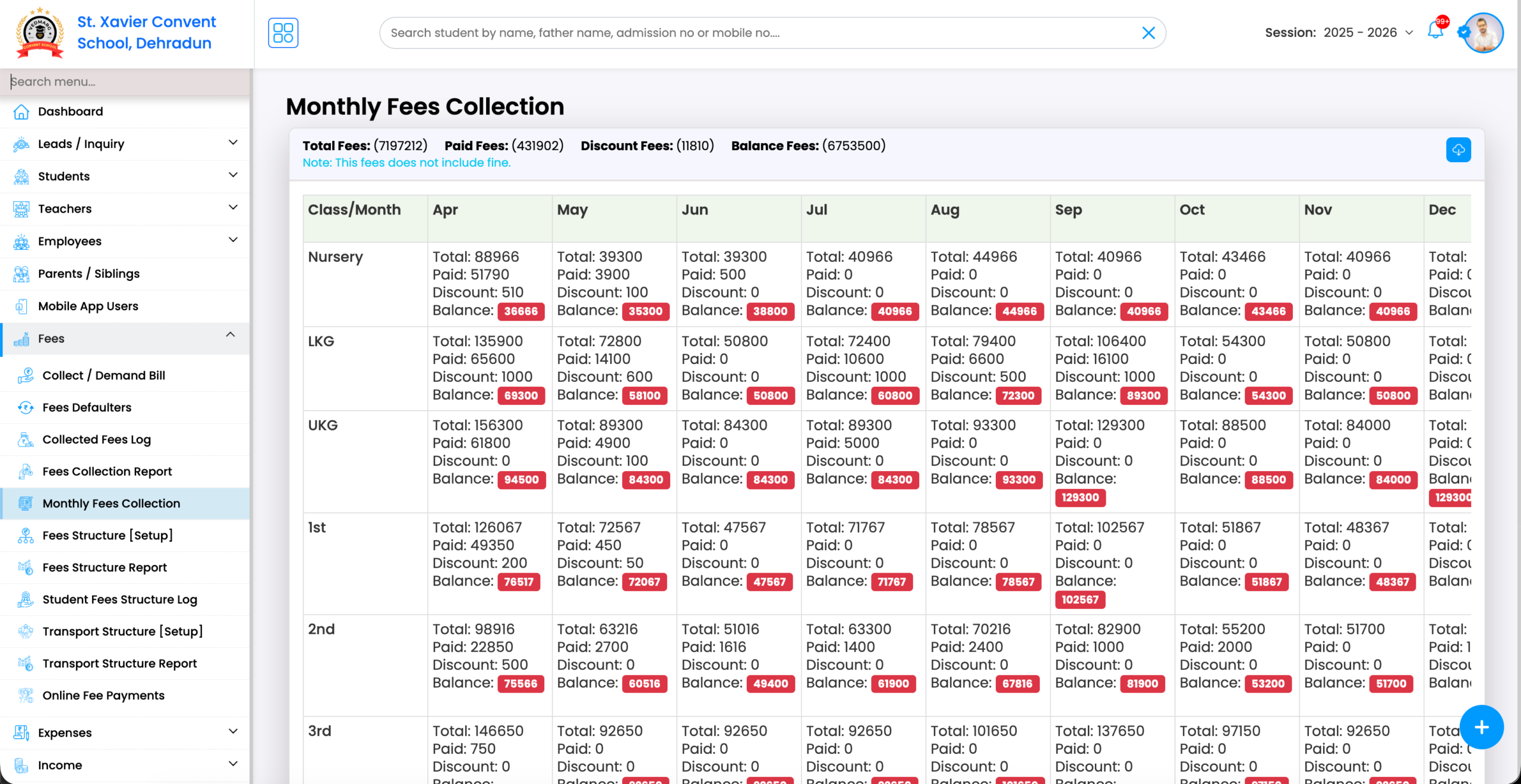Click LKG May balance badge 58100
This screenshot has height=784, width=1521.
click(x=644, y=396)
